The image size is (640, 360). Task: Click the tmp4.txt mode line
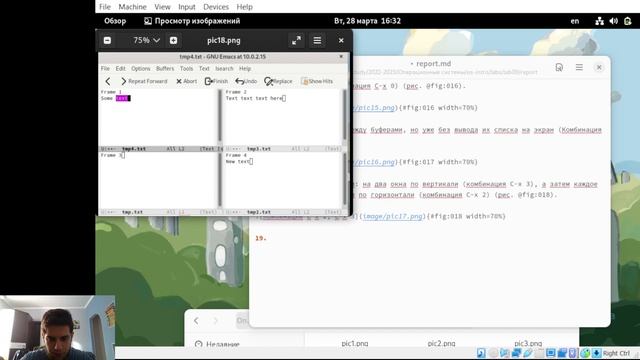(161, 149)
